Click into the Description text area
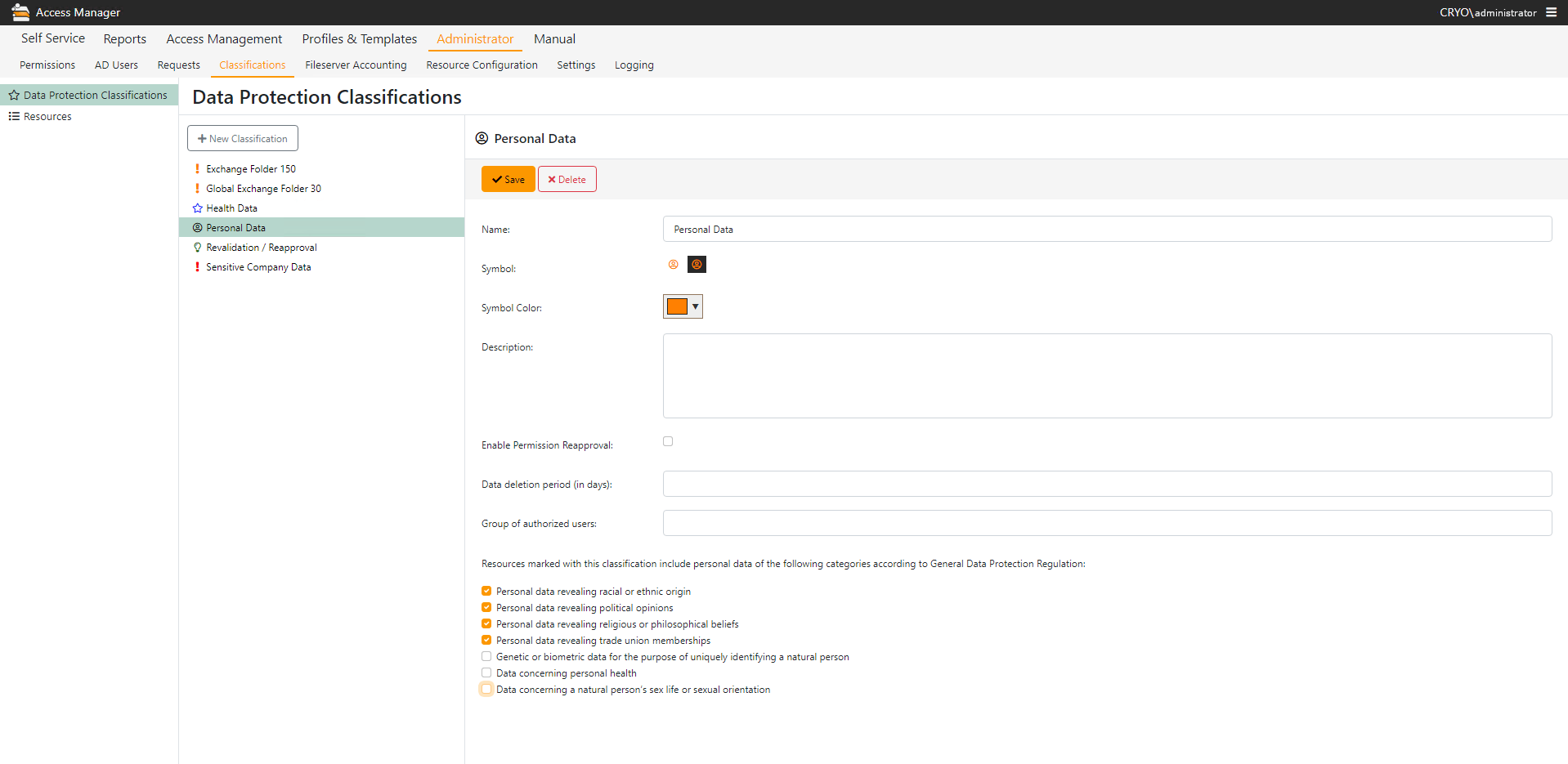The width and height of the screenshot is (1568, 764). point(1106,376)
